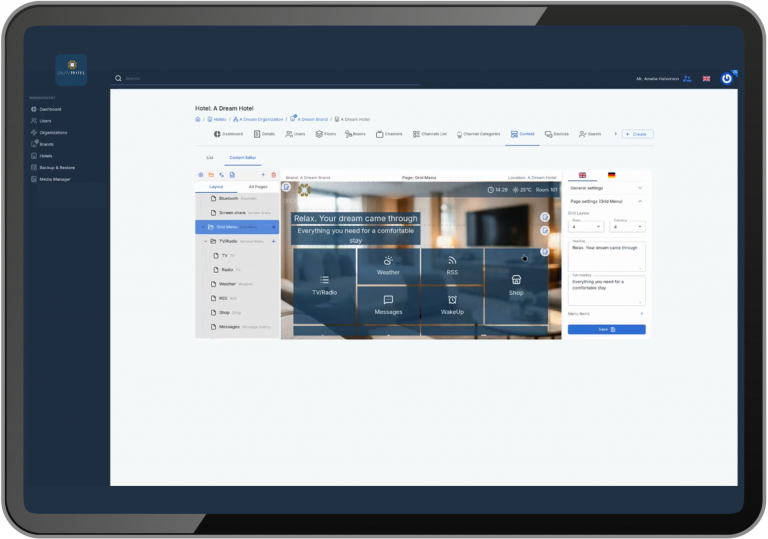Click the power logout icon

(727, 78)
